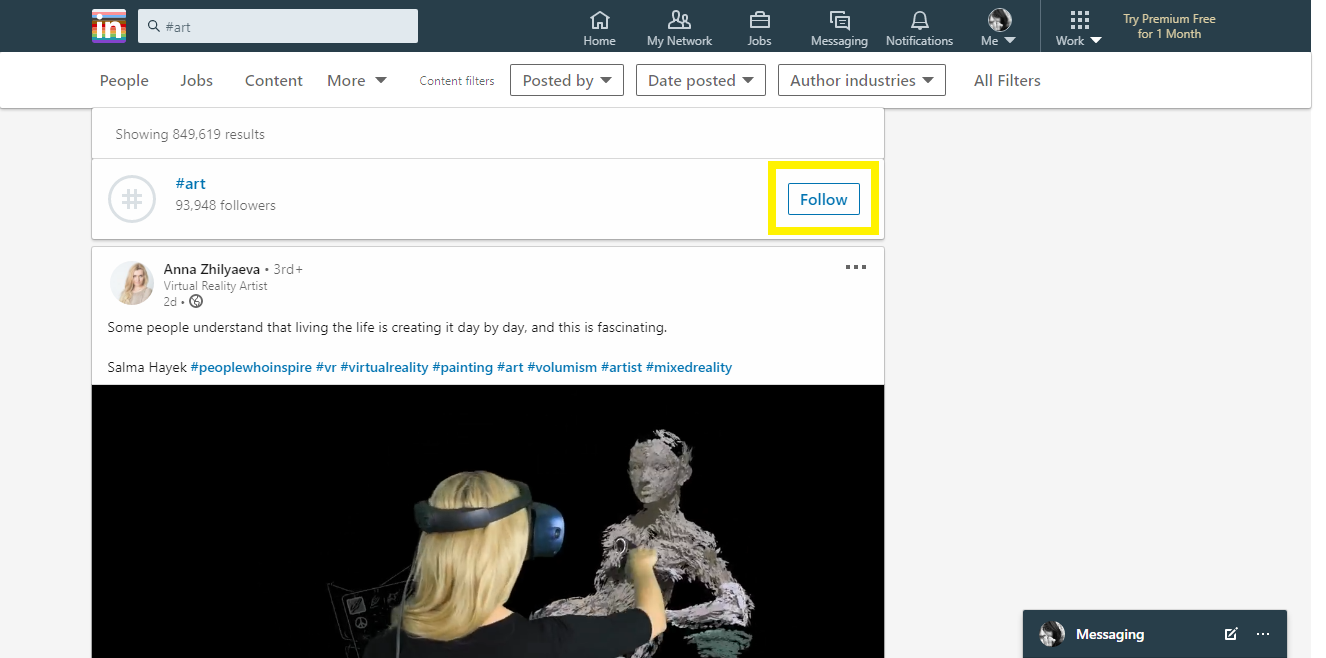Image resolution: width=1326 pixels, height=658 pixels.
Task: Open the Date posted dropdown
Action: [701, 80]
